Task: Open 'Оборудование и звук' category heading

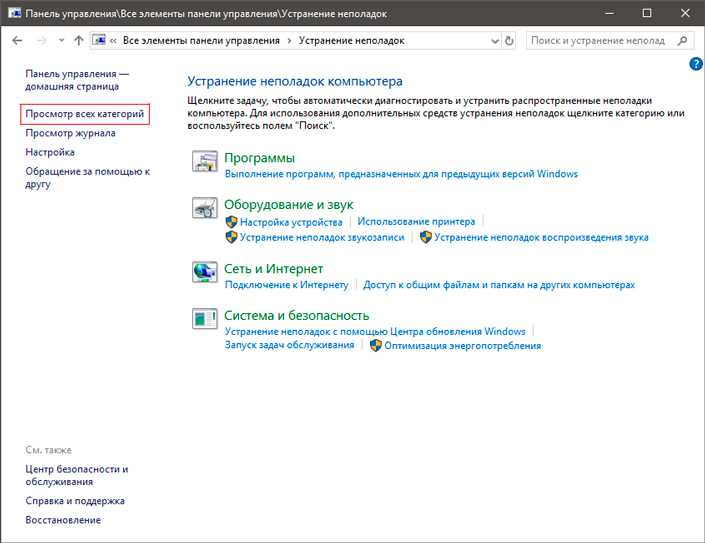Action: click(x=289, y=205)
